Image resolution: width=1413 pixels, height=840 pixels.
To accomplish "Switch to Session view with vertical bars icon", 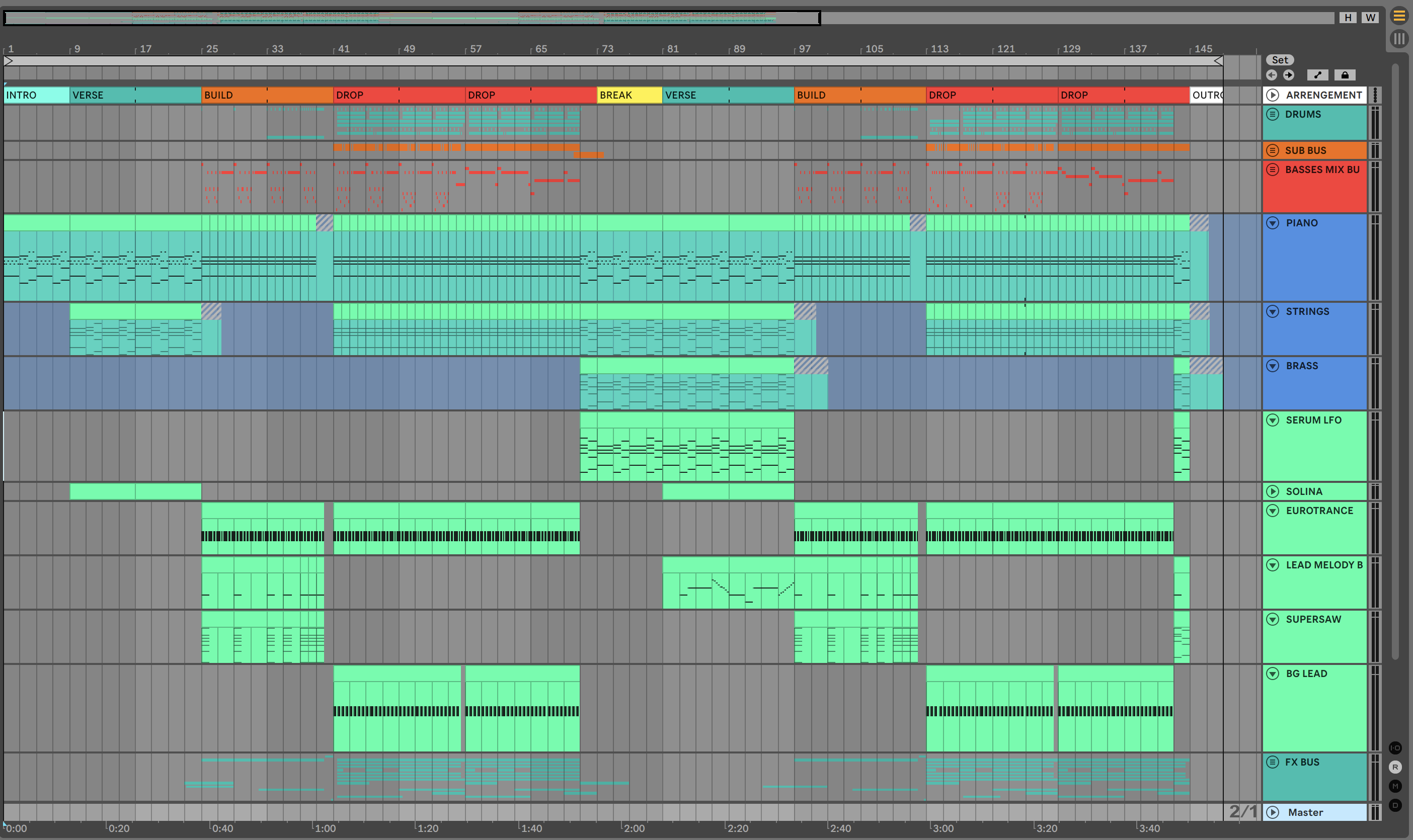I will [1399, 39].
